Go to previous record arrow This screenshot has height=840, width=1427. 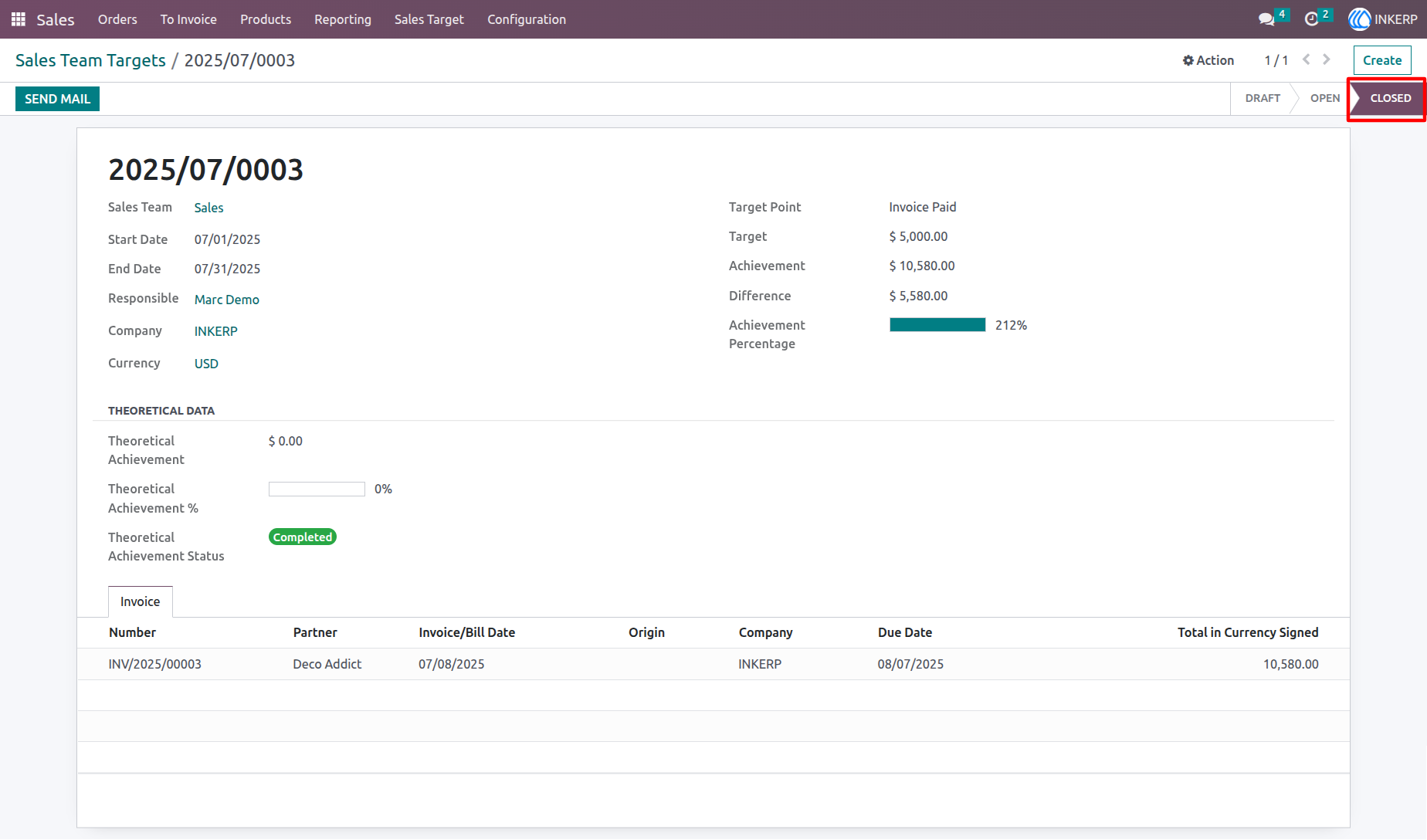point(1307,59)
